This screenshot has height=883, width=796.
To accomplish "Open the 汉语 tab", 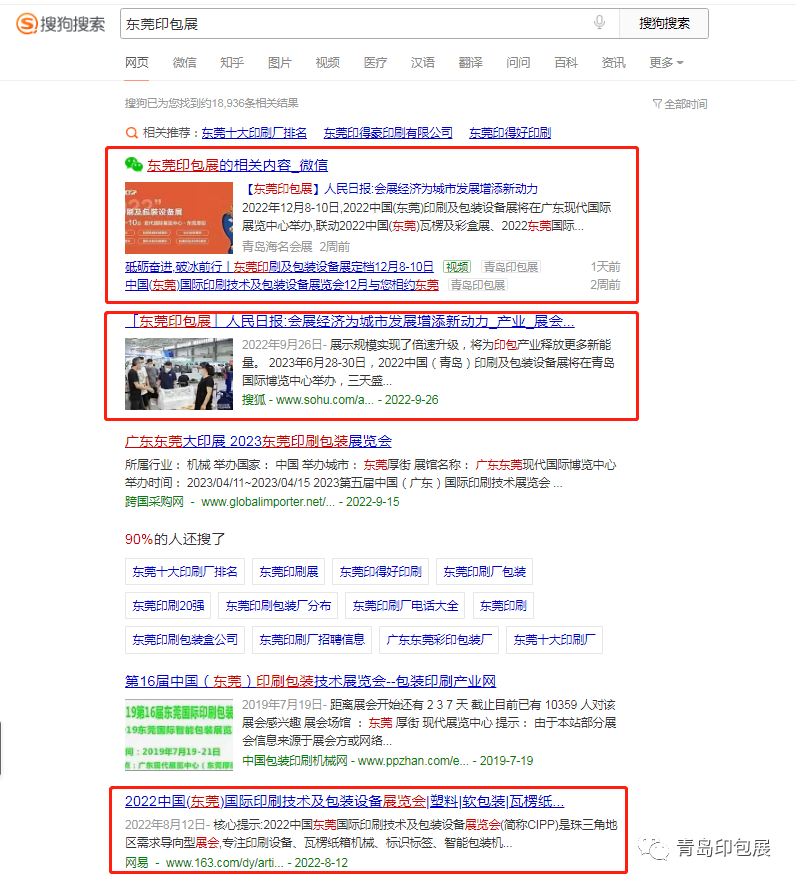I will tap(423, 63).
